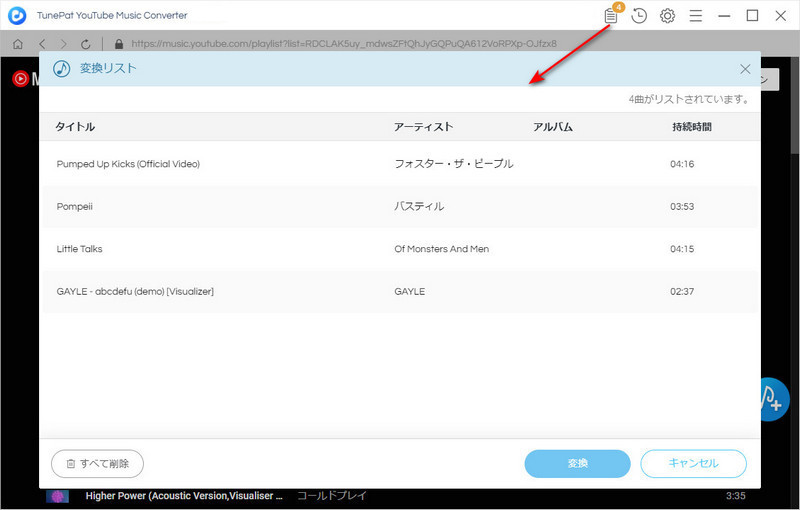This screenshot has width=800, height=510.
Task: Click the padlock icon in address bar
Action: click(119, 44)
